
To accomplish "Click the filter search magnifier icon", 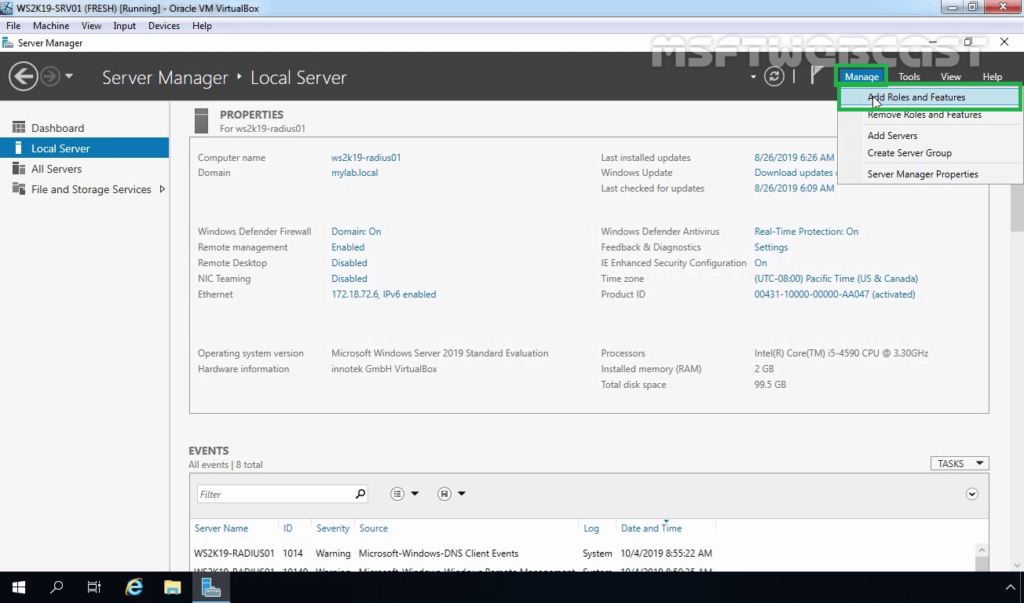I will (360, 494).
